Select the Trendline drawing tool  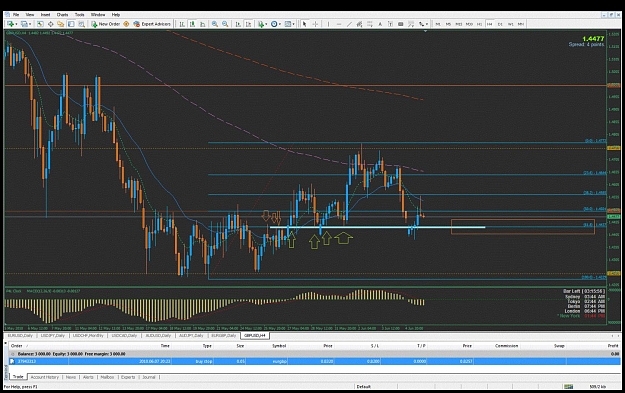click(x=349, y=24)
